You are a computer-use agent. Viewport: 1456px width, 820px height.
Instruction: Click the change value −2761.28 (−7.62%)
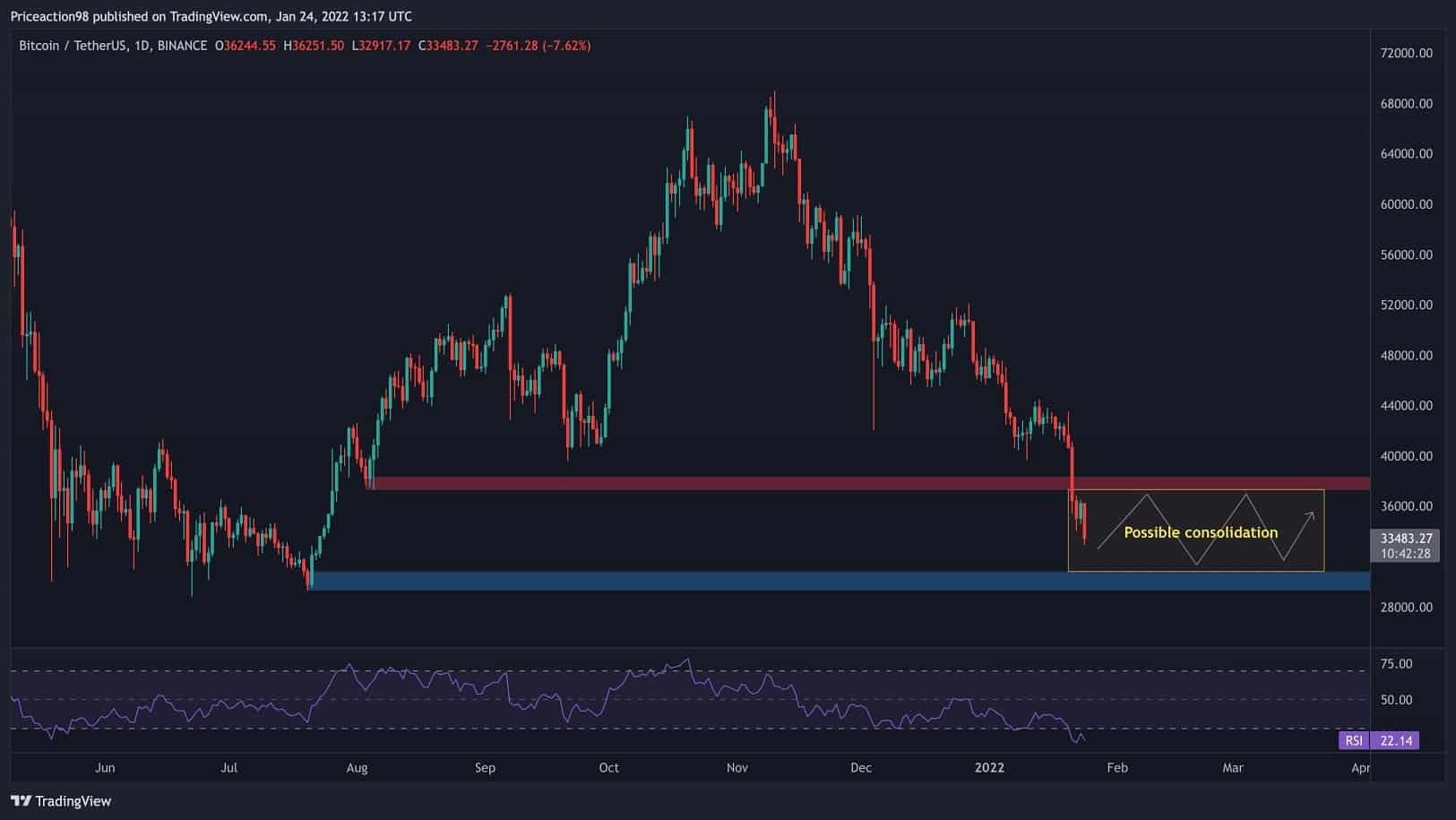[538, 46]
